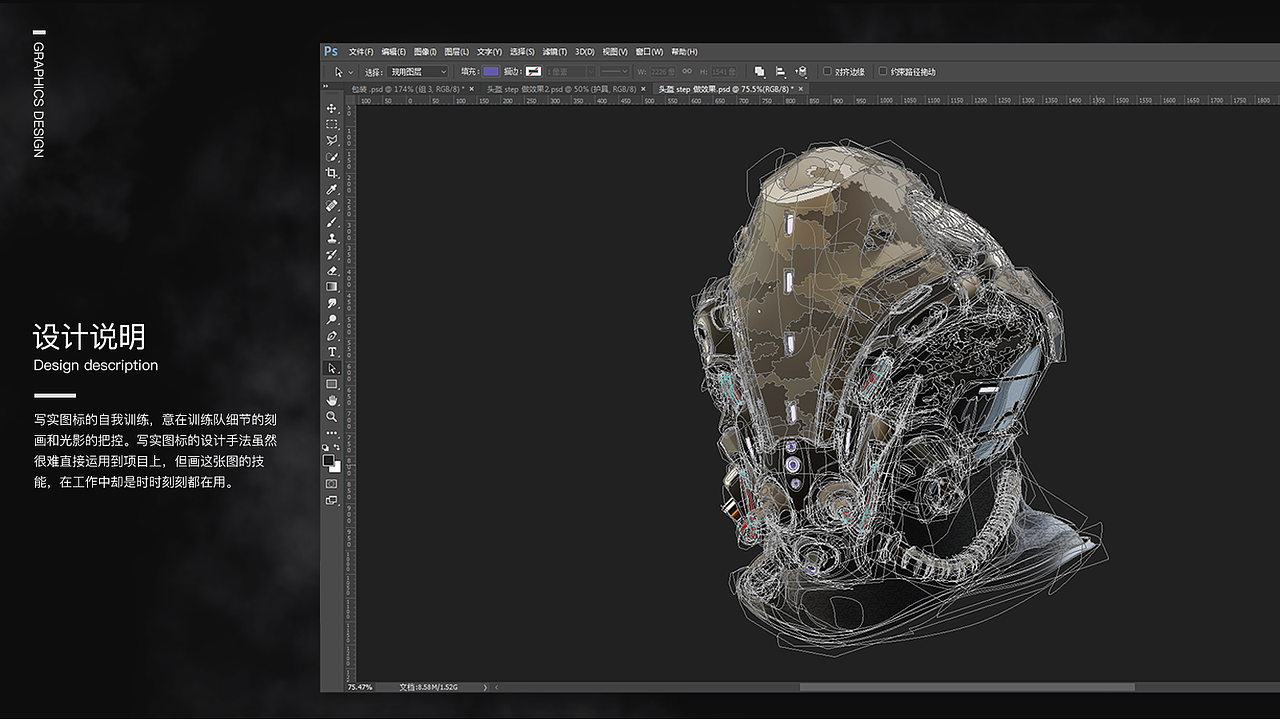Viewport: 1280px width, 720px height.
Task: Select the Direct Selection arrow tool
Action: [x=332, y=368]
